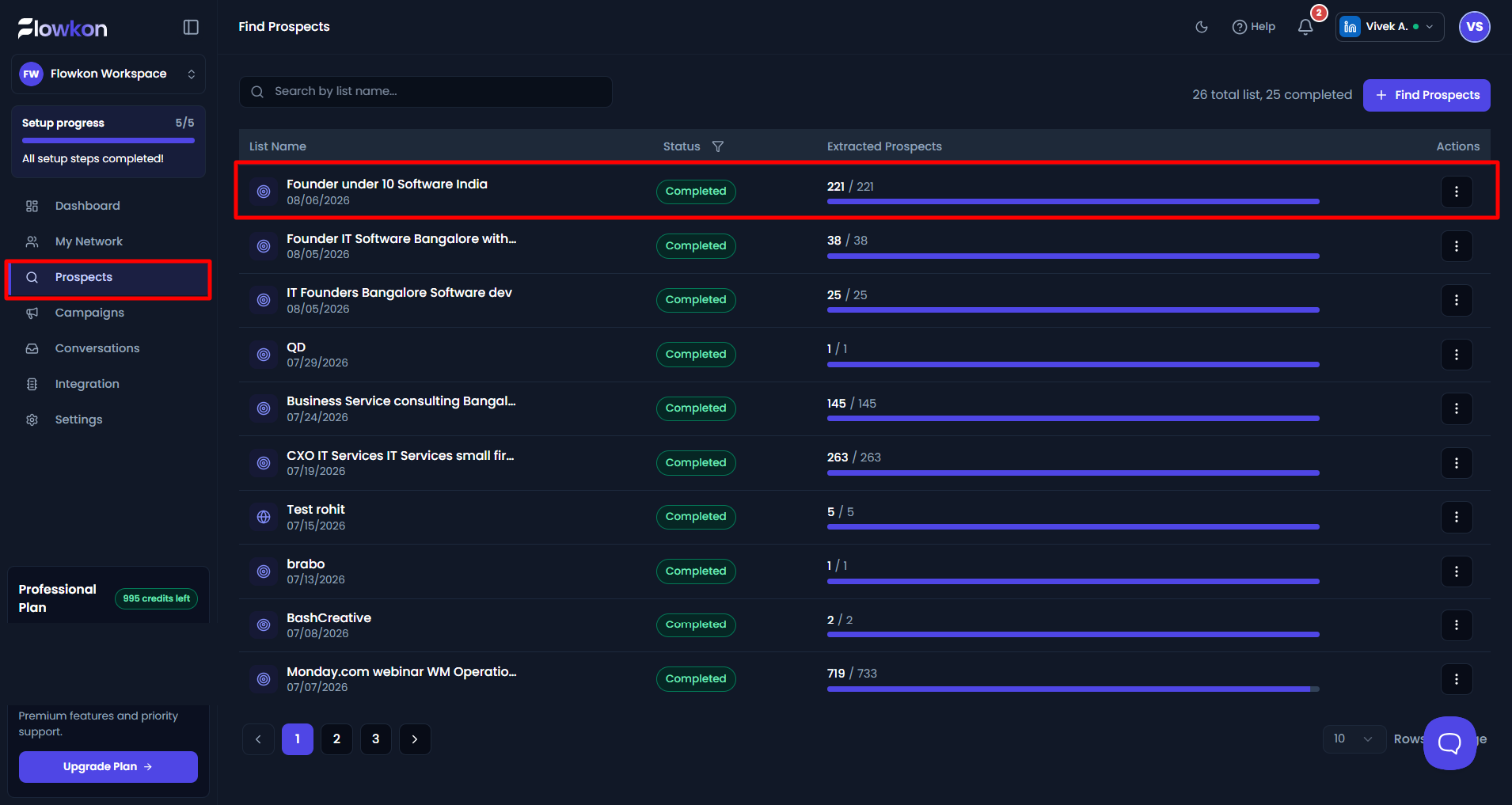Open the notifications bell
This screenshot has height=805, width=1512.
(1305, 27)
